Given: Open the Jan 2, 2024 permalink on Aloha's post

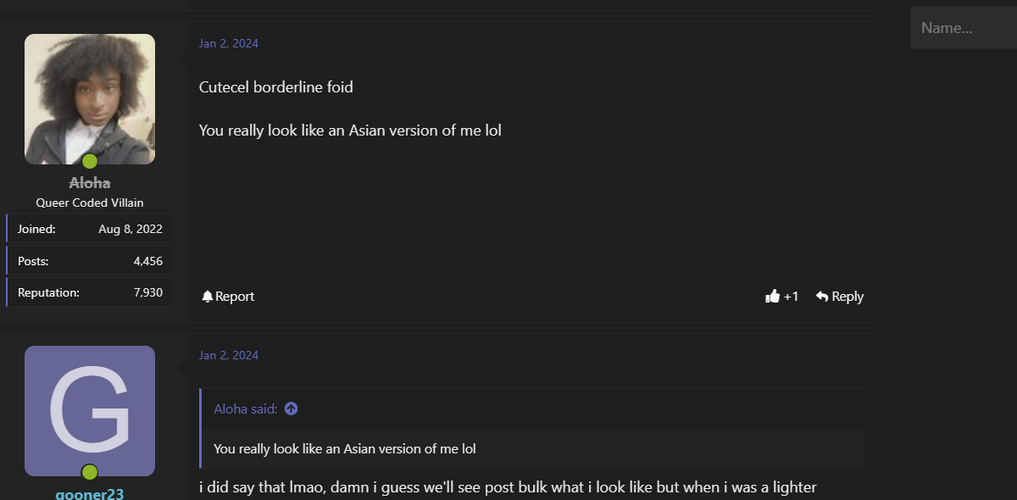Looking at the screenshot, I should (x=228, y=43).
